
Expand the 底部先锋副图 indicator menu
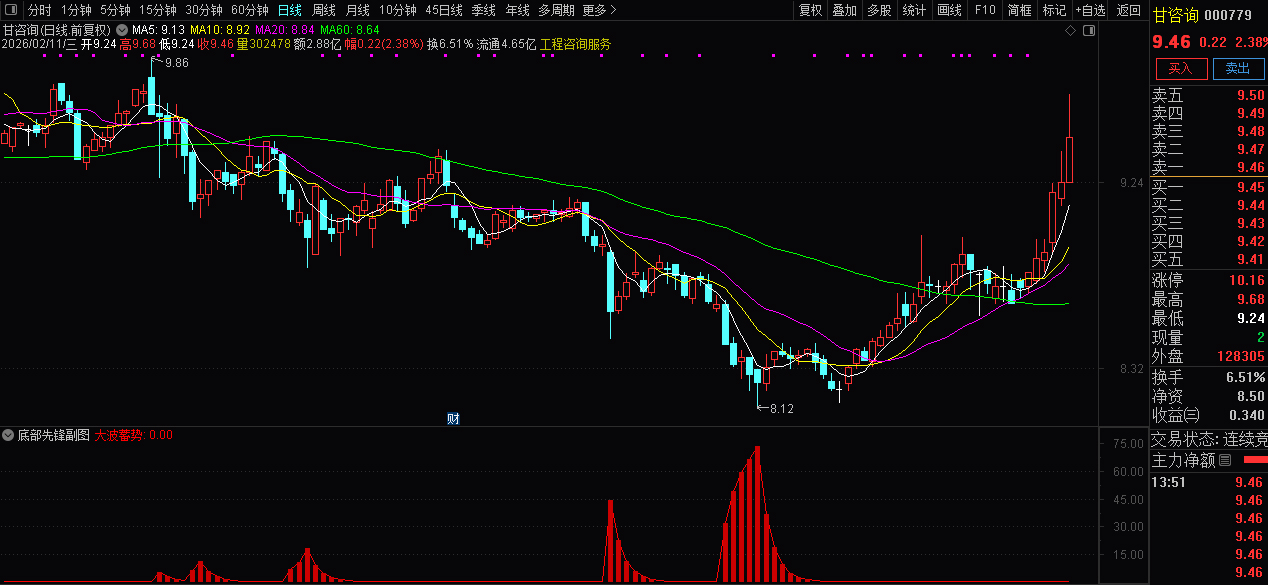[9, 435]
